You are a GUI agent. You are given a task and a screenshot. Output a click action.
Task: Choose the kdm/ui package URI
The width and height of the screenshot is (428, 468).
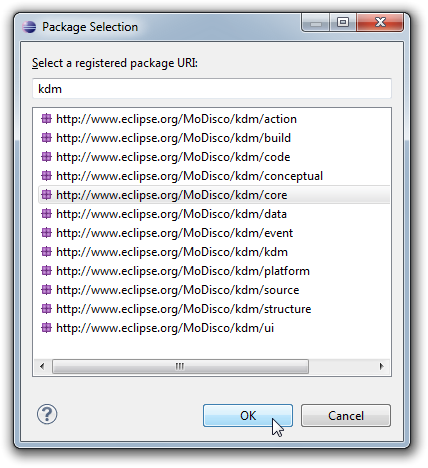165,328
